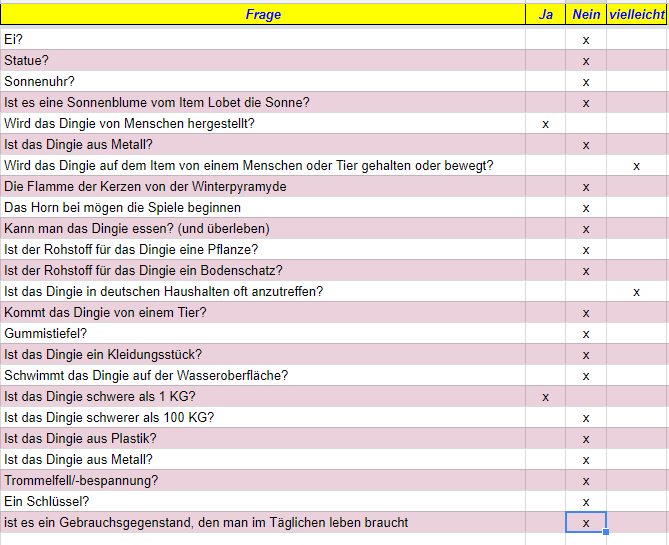Select the 'vielleicht' column header
The width and height of the screenshot is (669, 545).
[637, 15]
